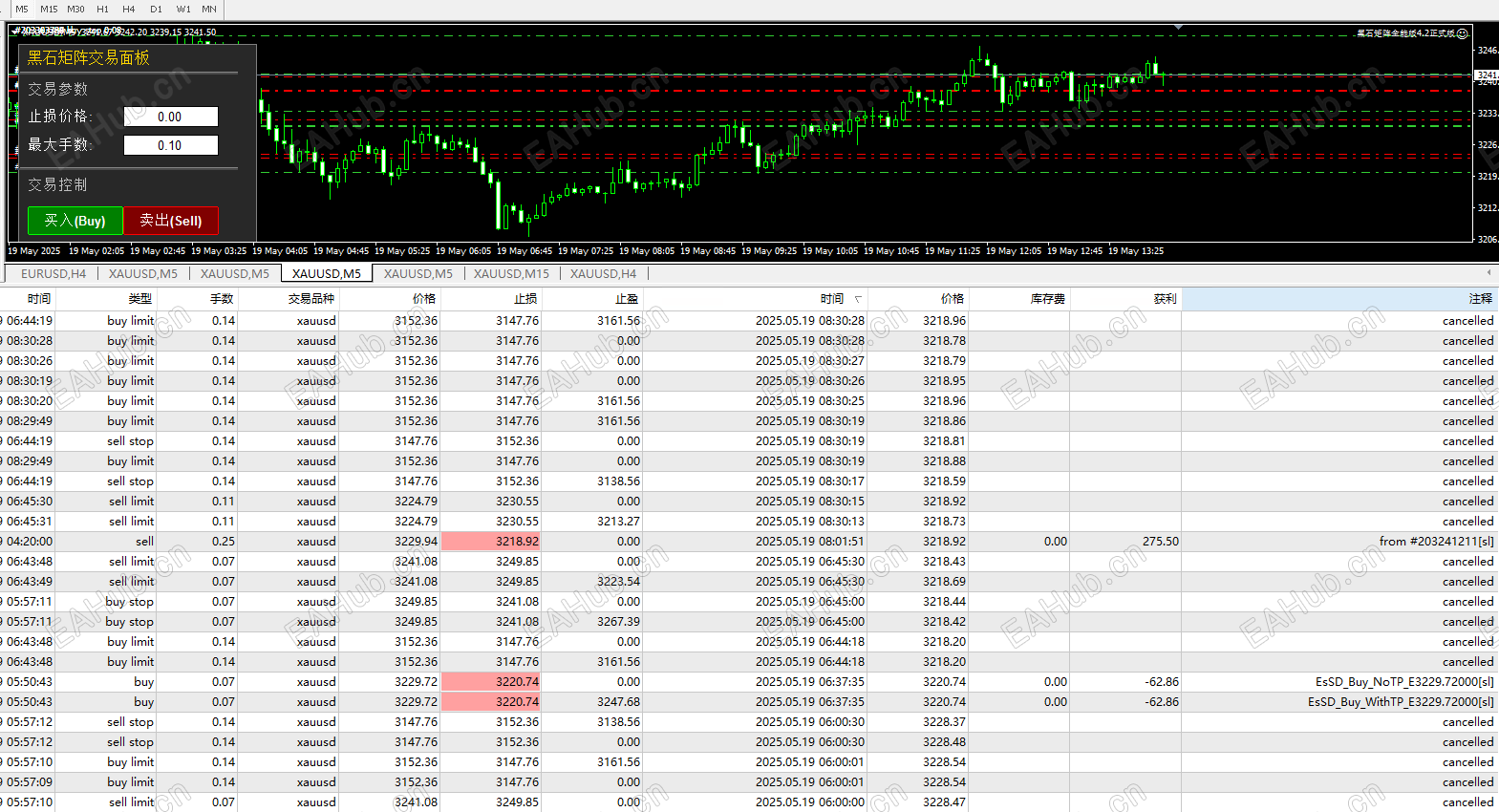This screenshot has width=1499, height=812.
Task: Choose the D1 daily timeframe
Action: (x=156, y=9)
